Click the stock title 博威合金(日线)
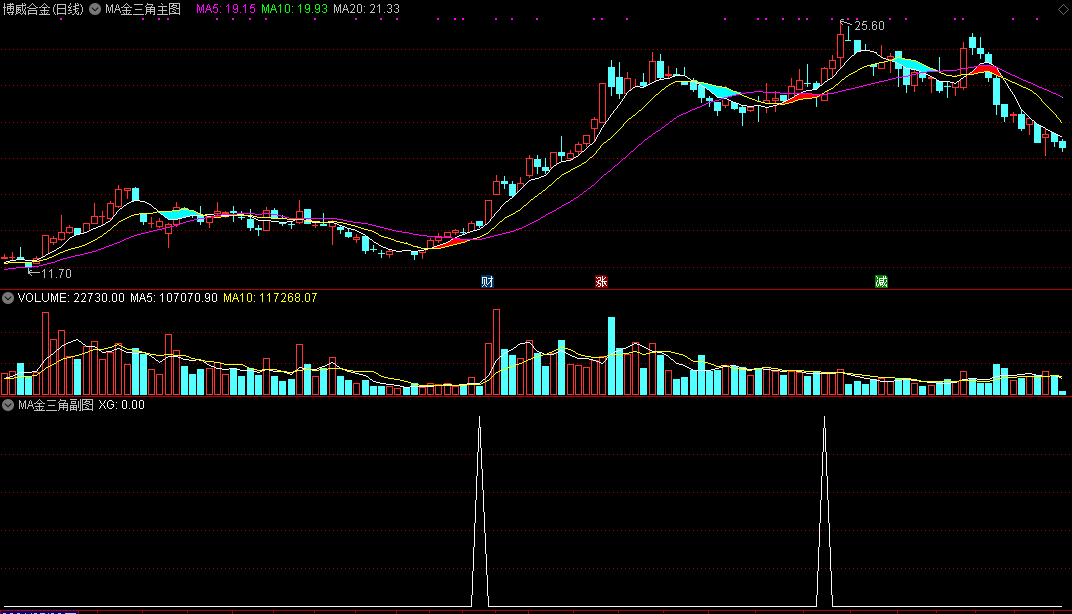 (x=43, y=9)
